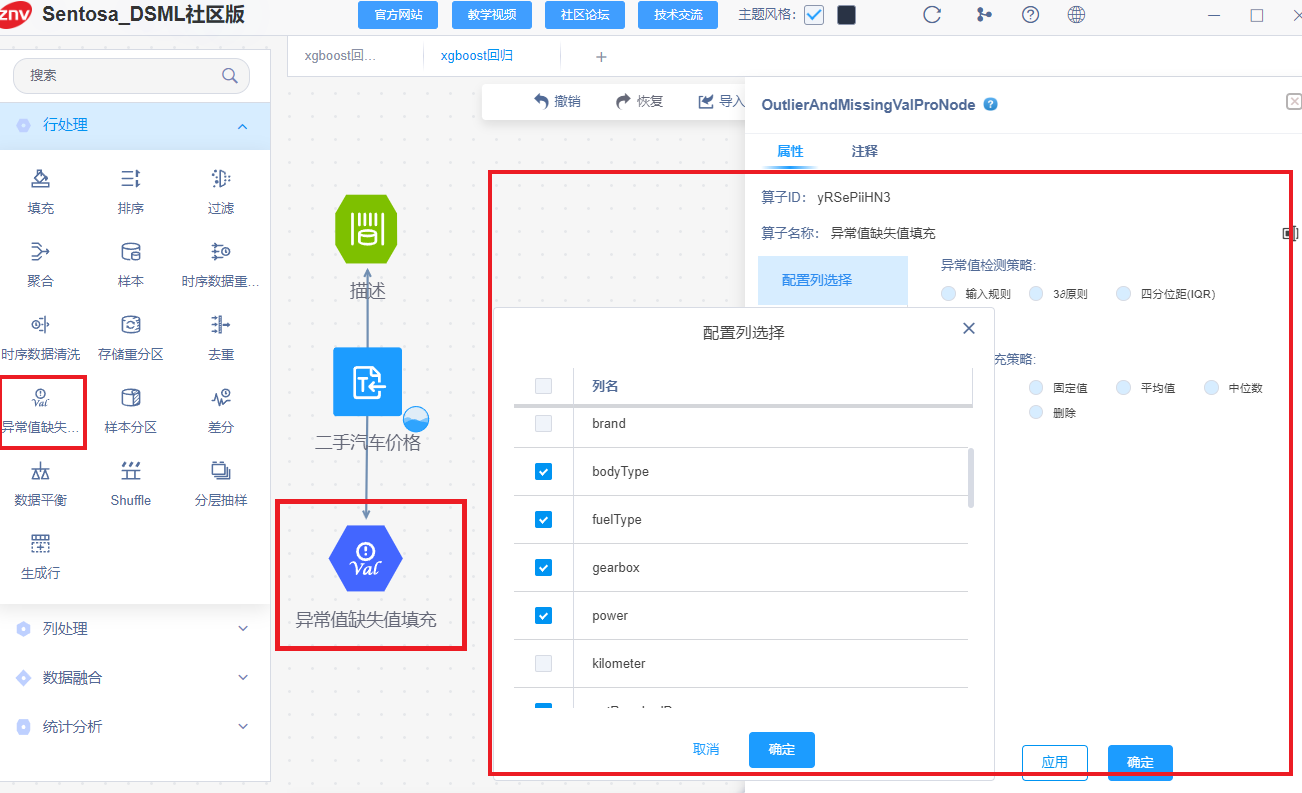Click the globe language icon
The height and width of the screenshot is (793, 1302).
1077,15
